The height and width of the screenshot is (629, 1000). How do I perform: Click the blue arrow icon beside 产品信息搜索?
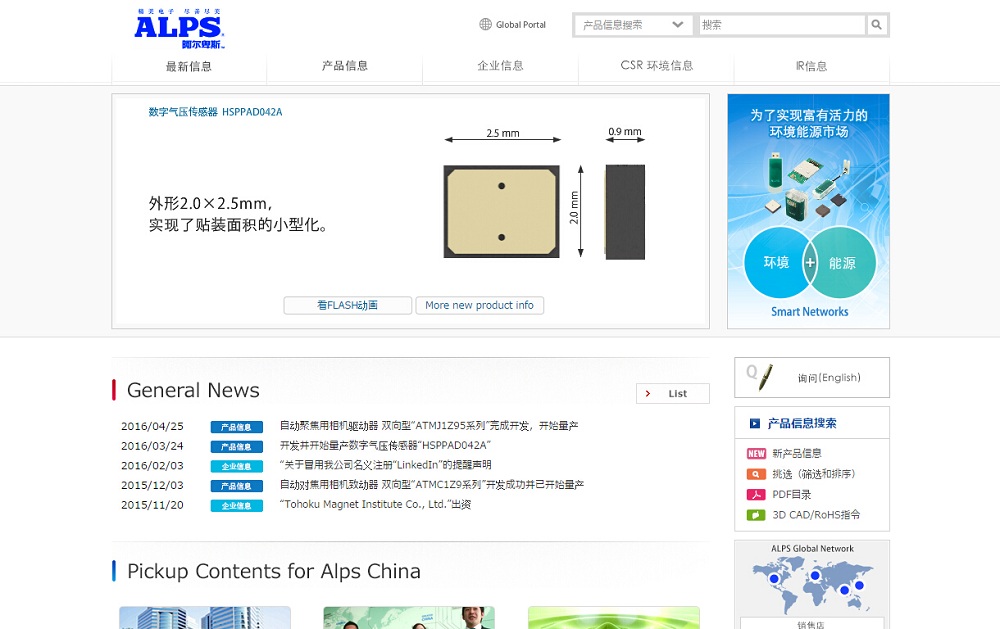[x=755, y=423]
